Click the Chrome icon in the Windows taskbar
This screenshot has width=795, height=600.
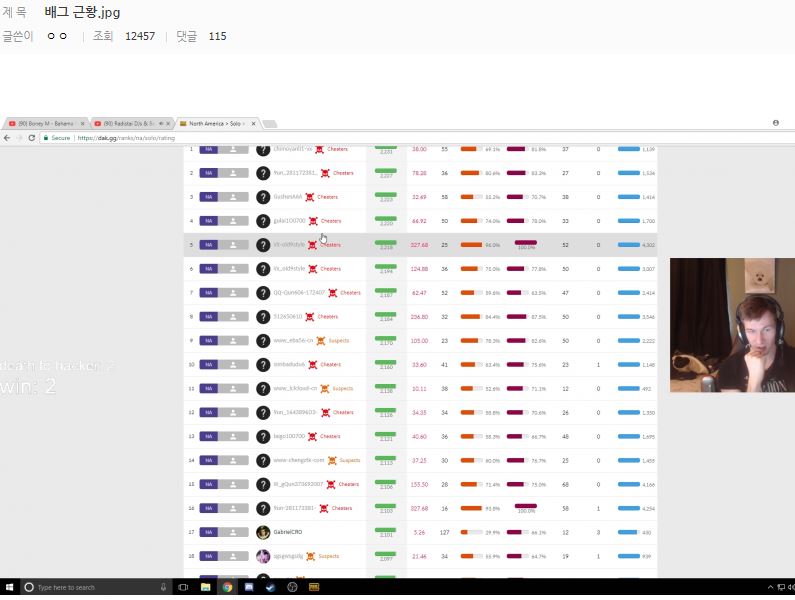tap(227, 588)
